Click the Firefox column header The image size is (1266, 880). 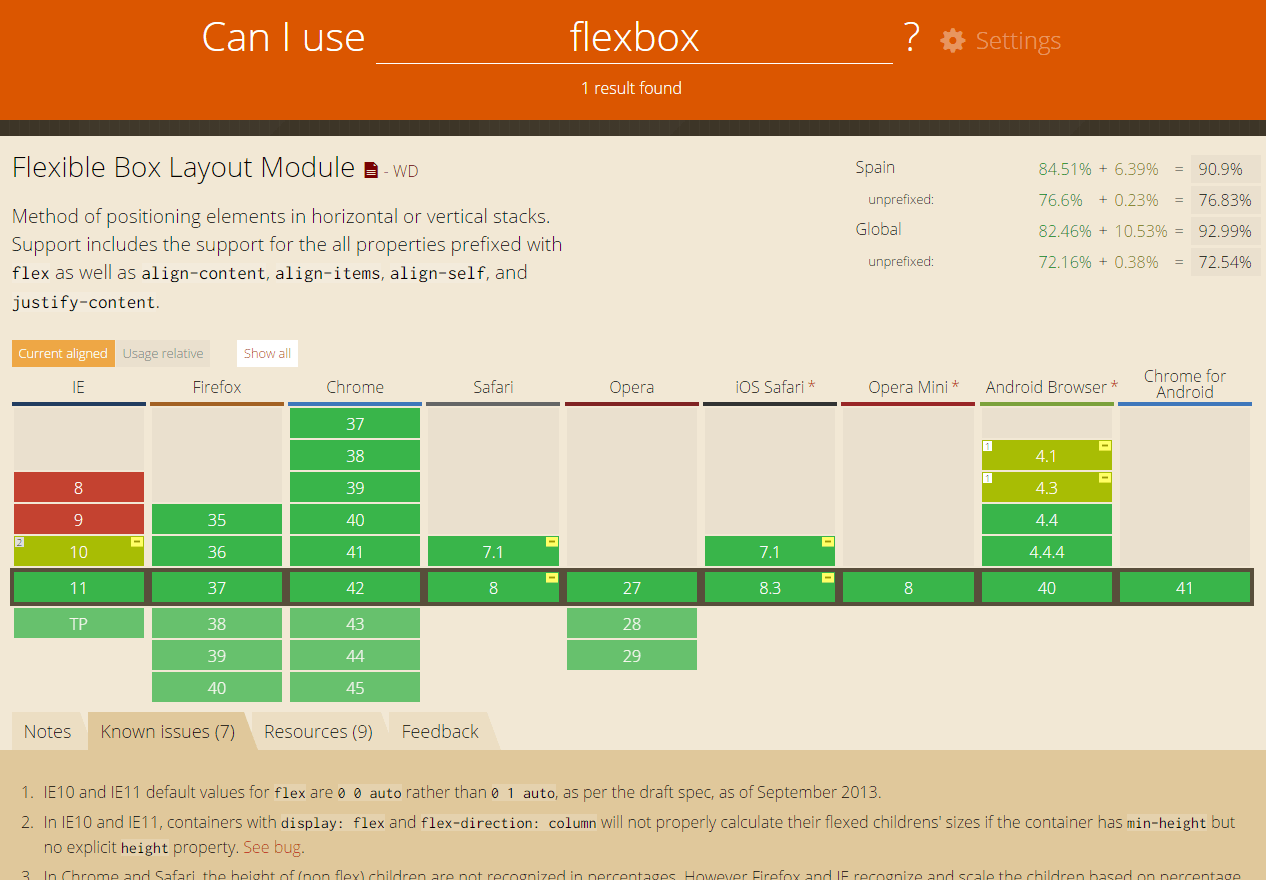[x=217, y=387]
